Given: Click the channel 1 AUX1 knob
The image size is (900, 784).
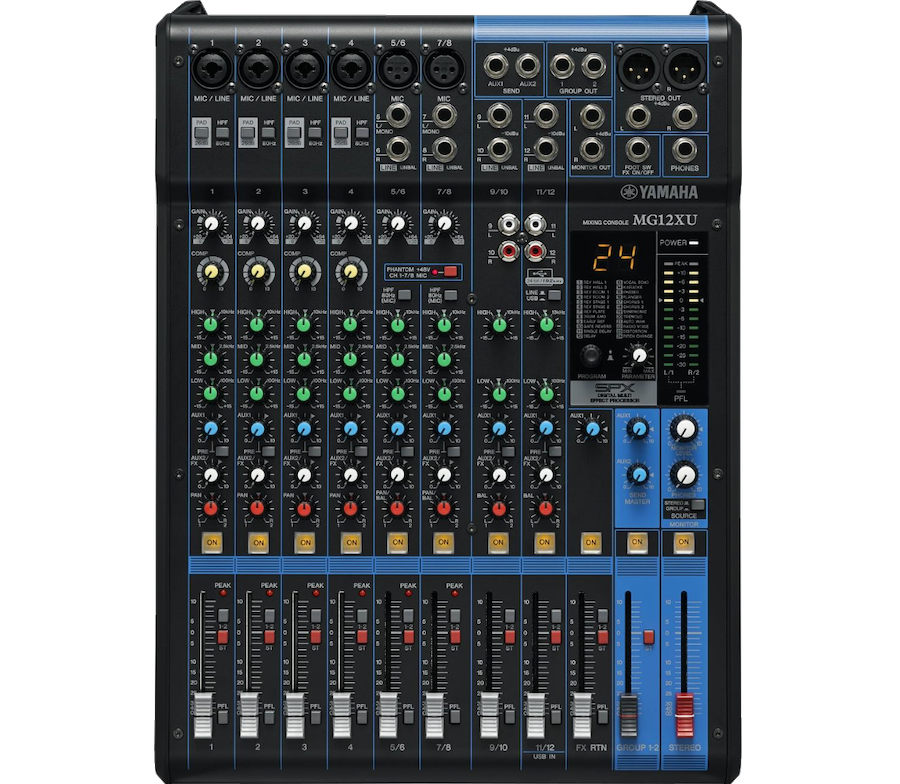Looking at the screenshot, I should [211, 429].
